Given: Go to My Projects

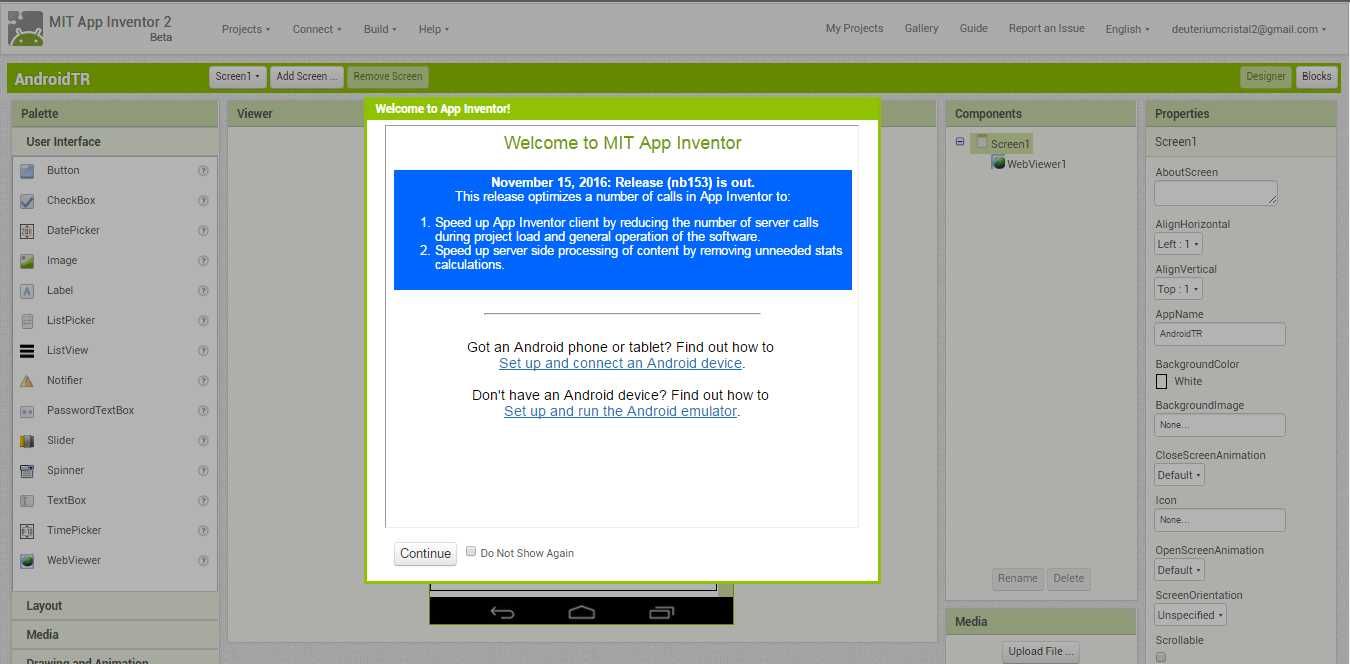Looking at the screenshot, I should click(854, 28).
